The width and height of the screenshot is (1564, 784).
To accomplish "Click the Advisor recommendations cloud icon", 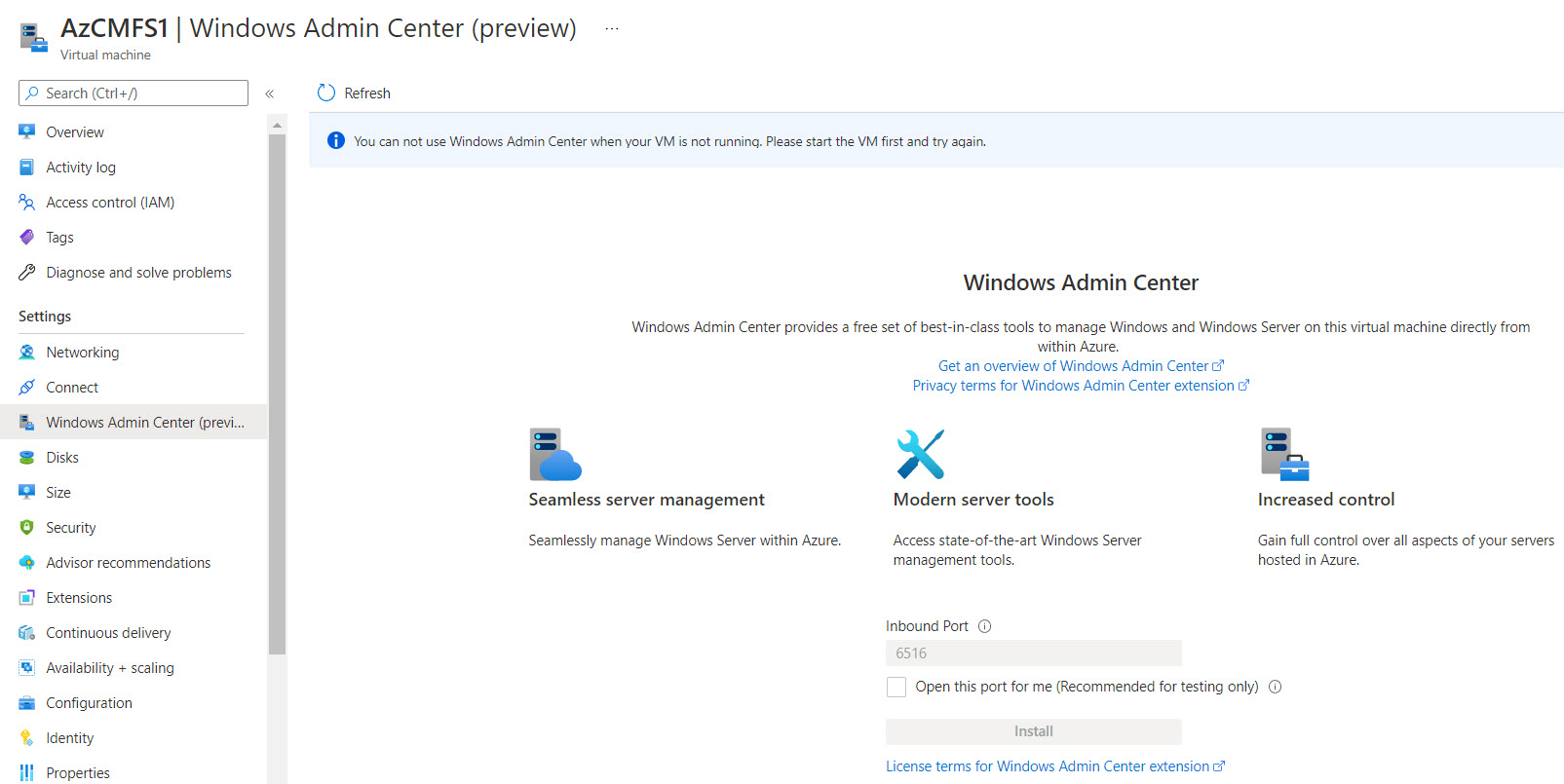I will (x=27, y=562).
